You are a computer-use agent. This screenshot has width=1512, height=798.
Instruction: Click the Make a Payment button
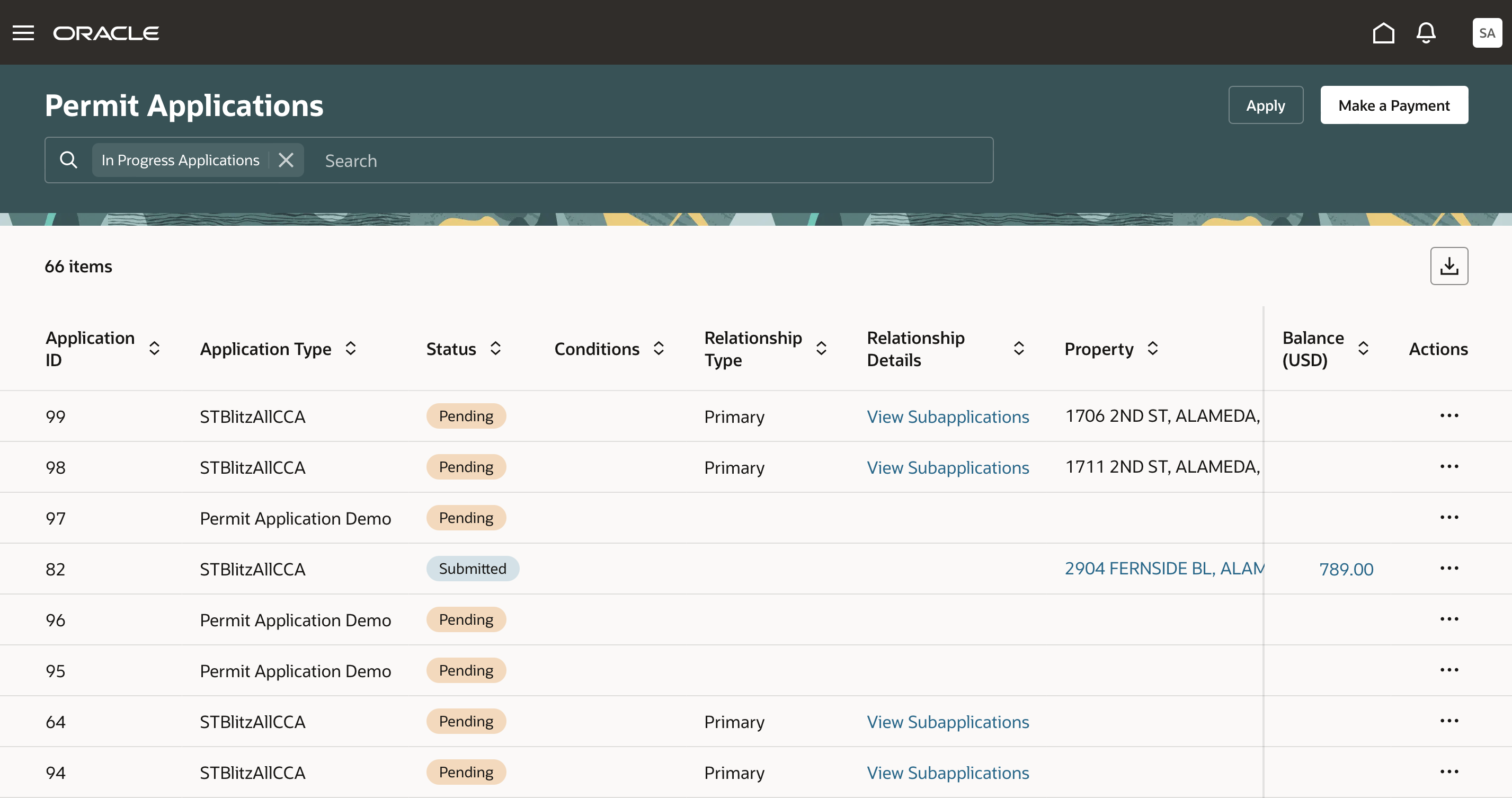pos(1395,104)
